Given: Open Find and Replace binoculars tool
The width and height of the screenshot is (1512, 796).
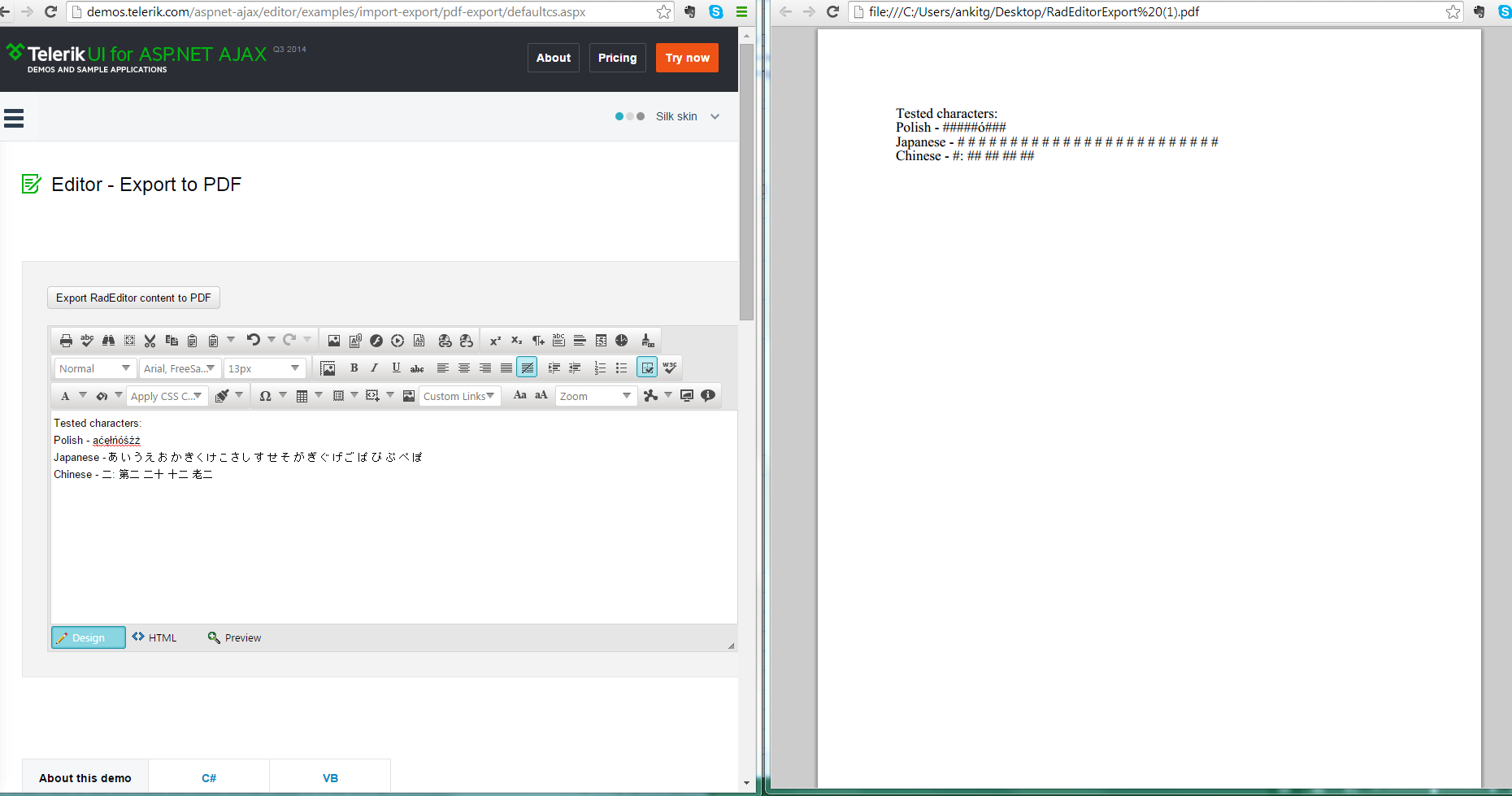Looking at the screenshot, I should click(x=108, y=341).
